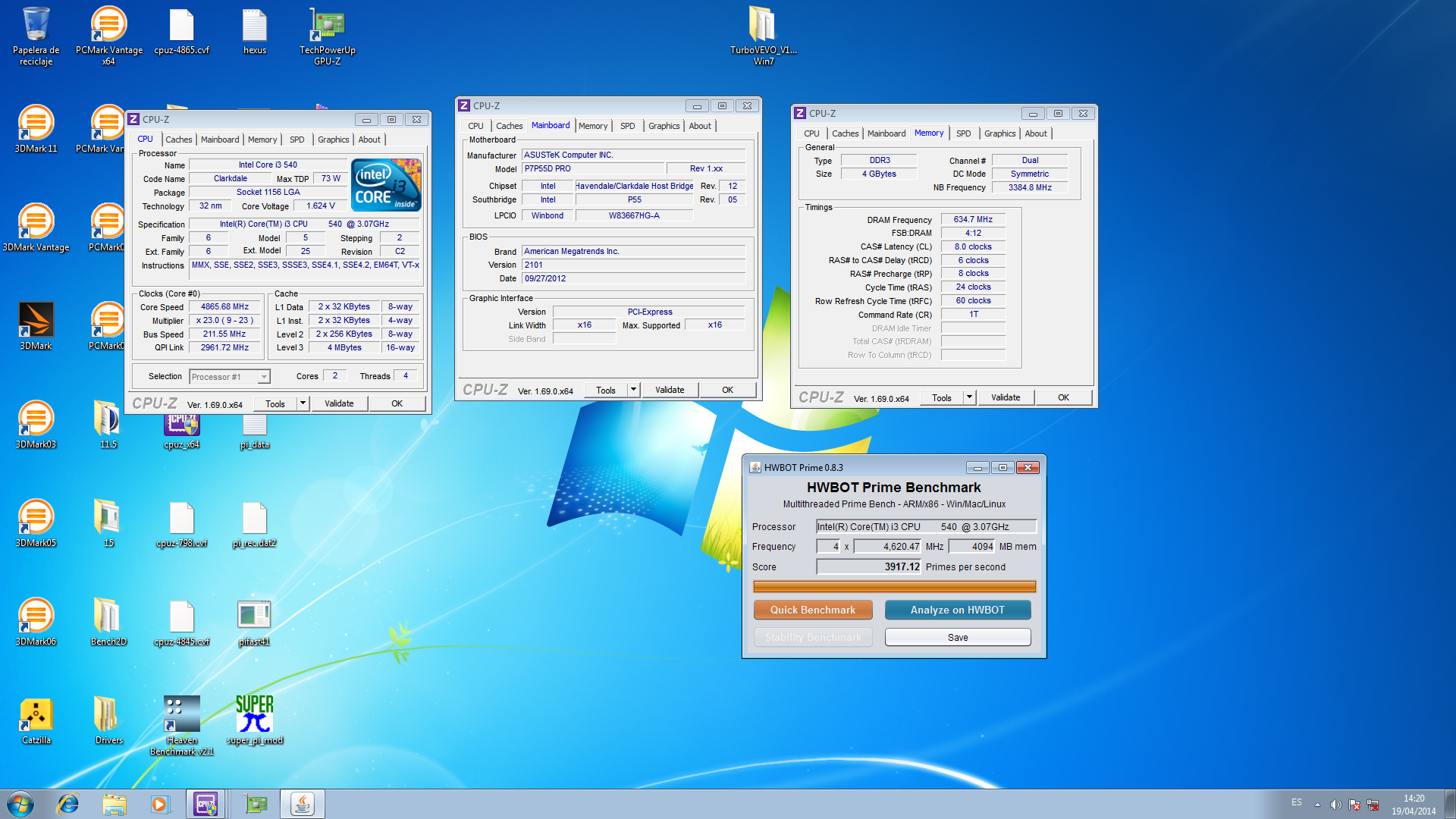
Task: Click BIOS Version value 2101
Action: 633,265
